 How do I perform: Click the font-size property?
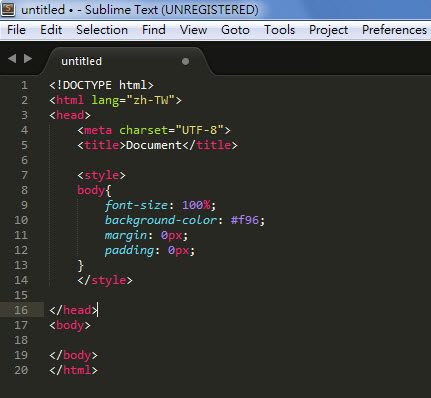pos(136,205)
